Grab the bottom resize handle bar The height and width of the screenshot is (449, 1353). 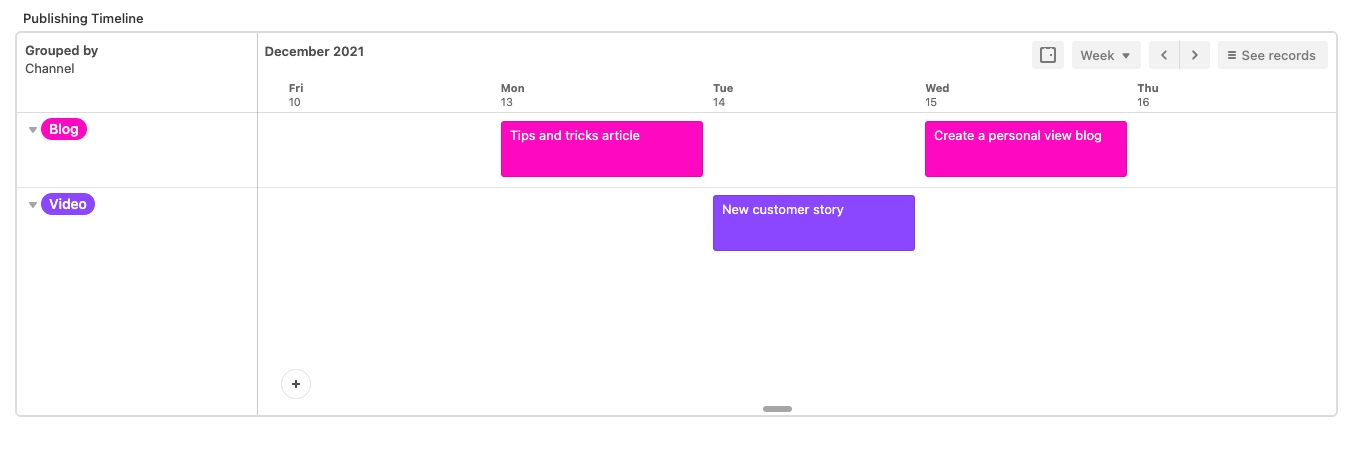777,409
